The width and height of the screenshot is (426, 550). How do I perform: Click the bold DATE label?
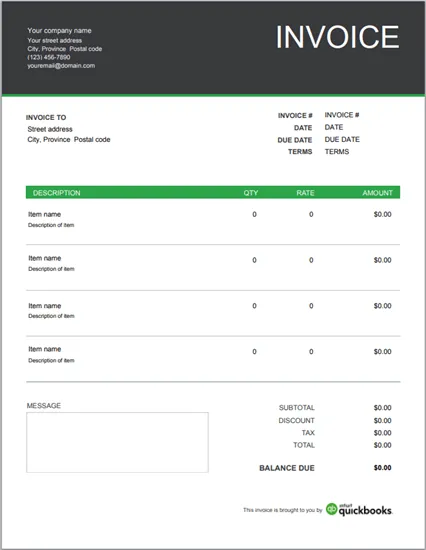click(x=303, y=128)
